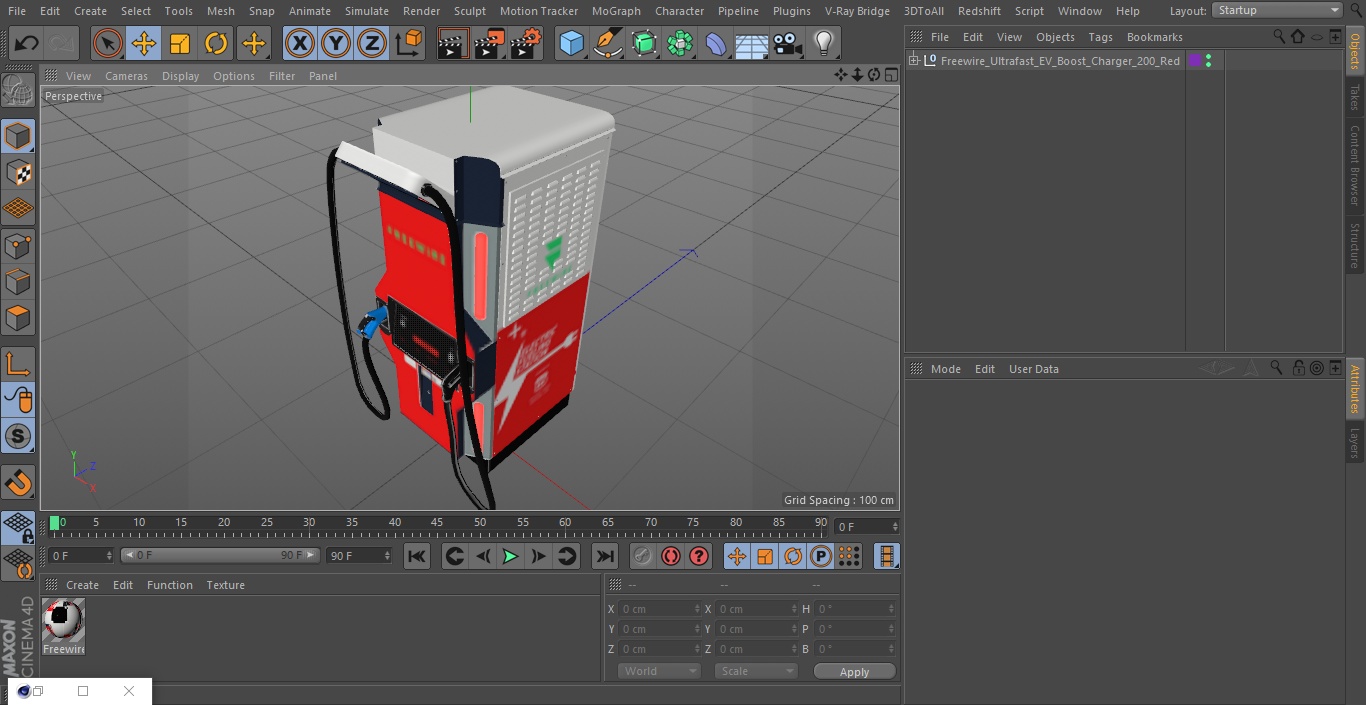Switch to Texture mode
Image resolution: width=1366 pixels, height=705 pixels.
click(x=18, y=172)
